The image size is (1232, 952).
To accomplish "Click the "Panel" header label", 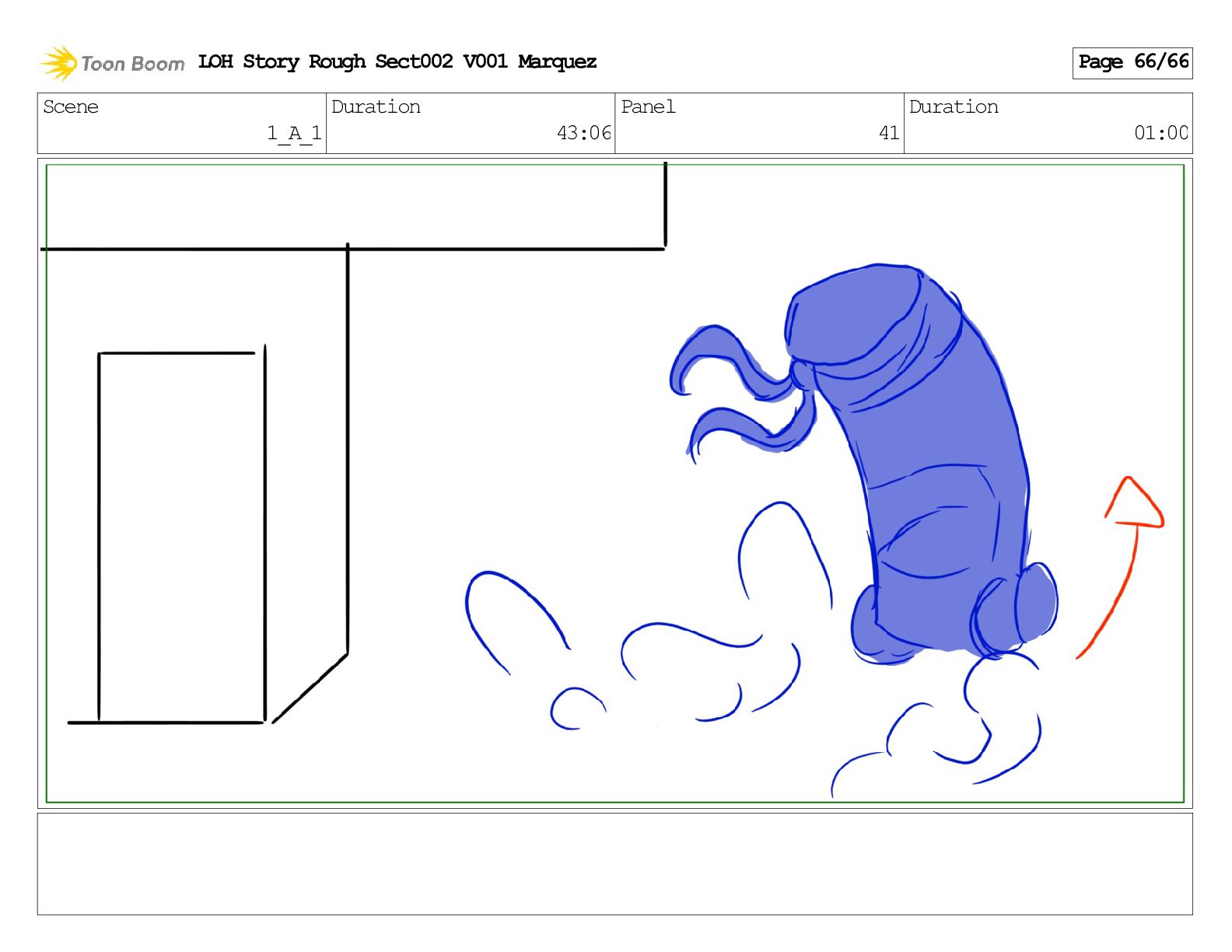I will tap(648, 107).
